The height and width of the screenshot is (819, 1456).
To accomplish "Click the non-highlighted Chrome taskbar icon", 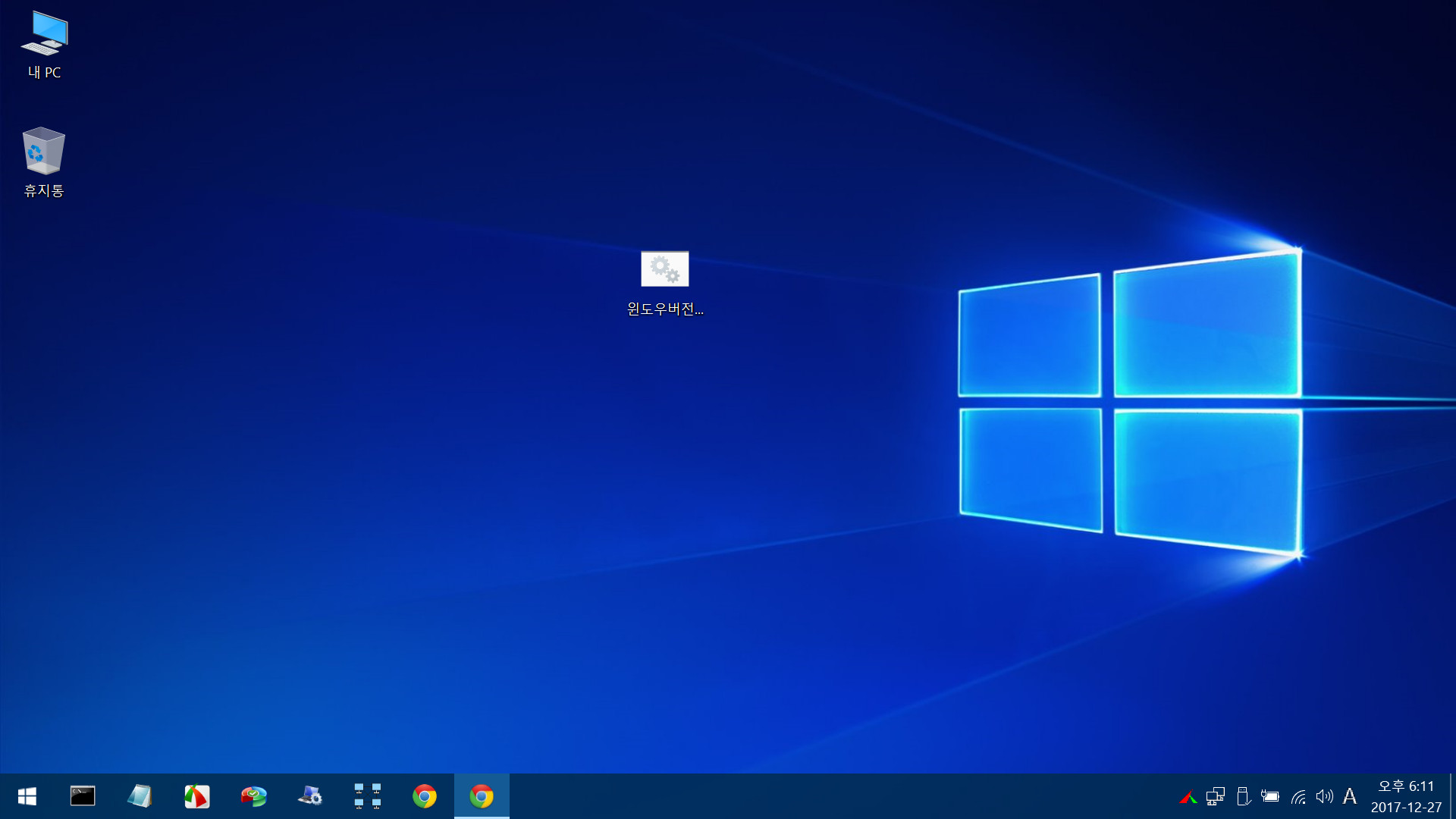I will tap(425, 796).
